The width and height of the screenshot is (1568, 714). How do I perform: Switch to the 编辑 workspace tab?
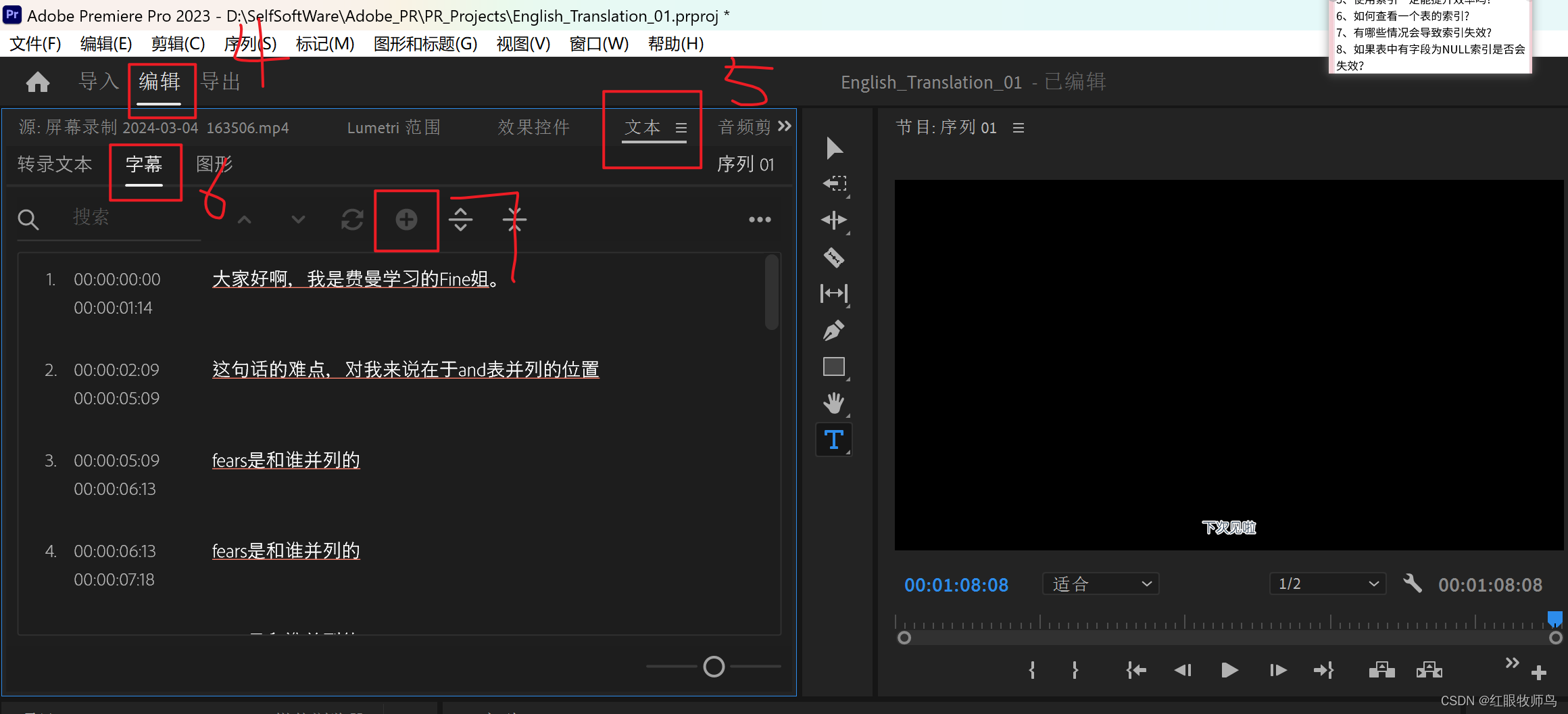[160, 82]
